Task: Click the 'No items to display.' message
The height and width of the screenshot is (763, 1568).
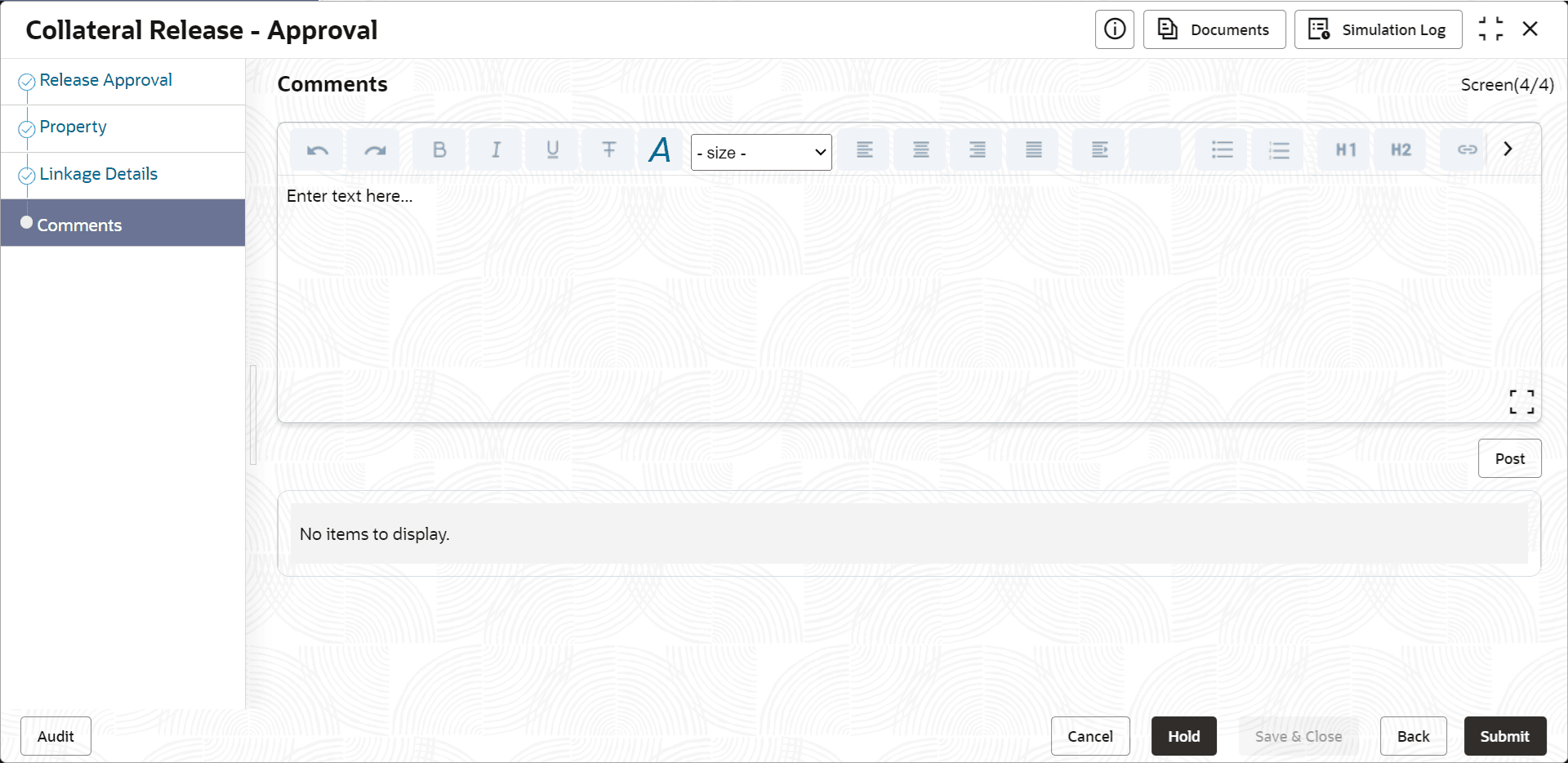Action: click(x=375, y=534)
